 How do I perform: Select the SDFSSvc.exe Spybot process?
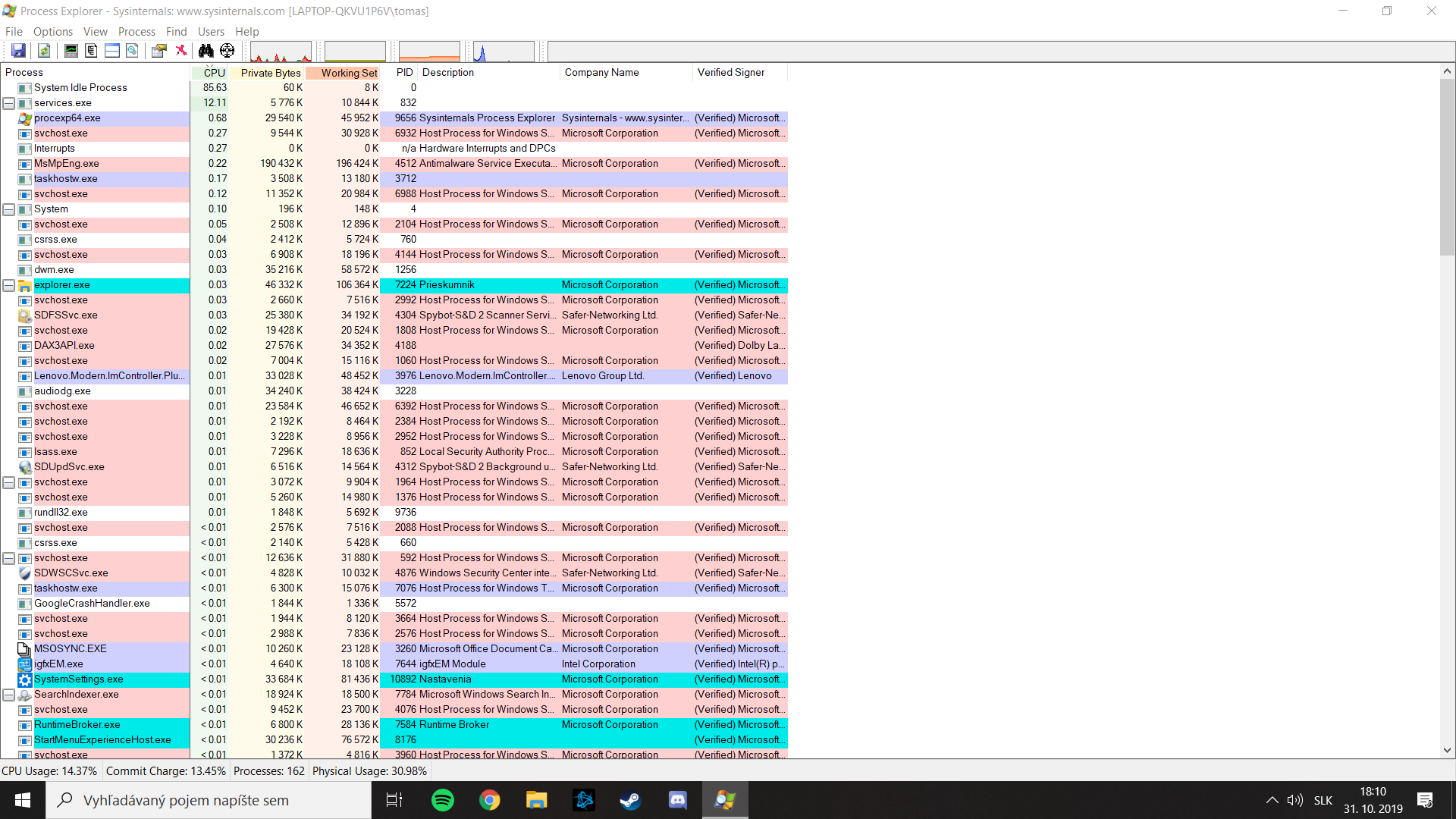(x=394, y=315)
